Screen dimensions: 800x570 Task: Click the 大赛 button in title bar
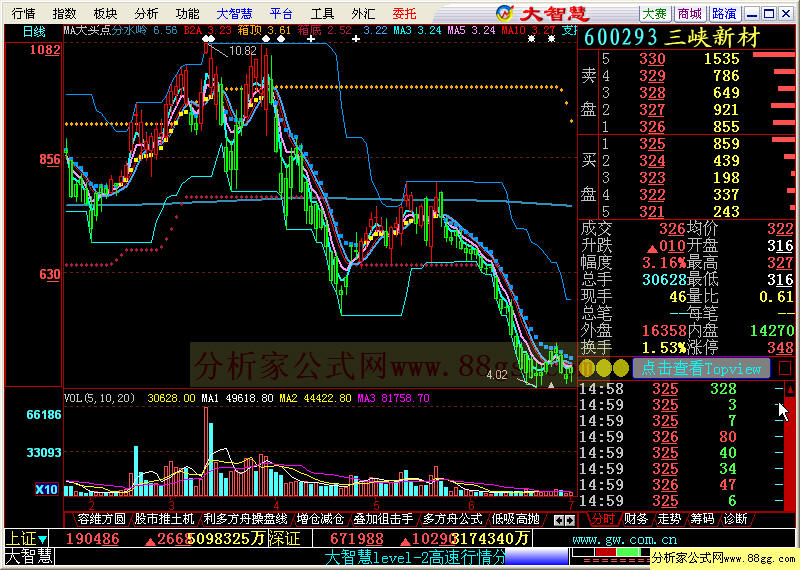click(655, 13)
